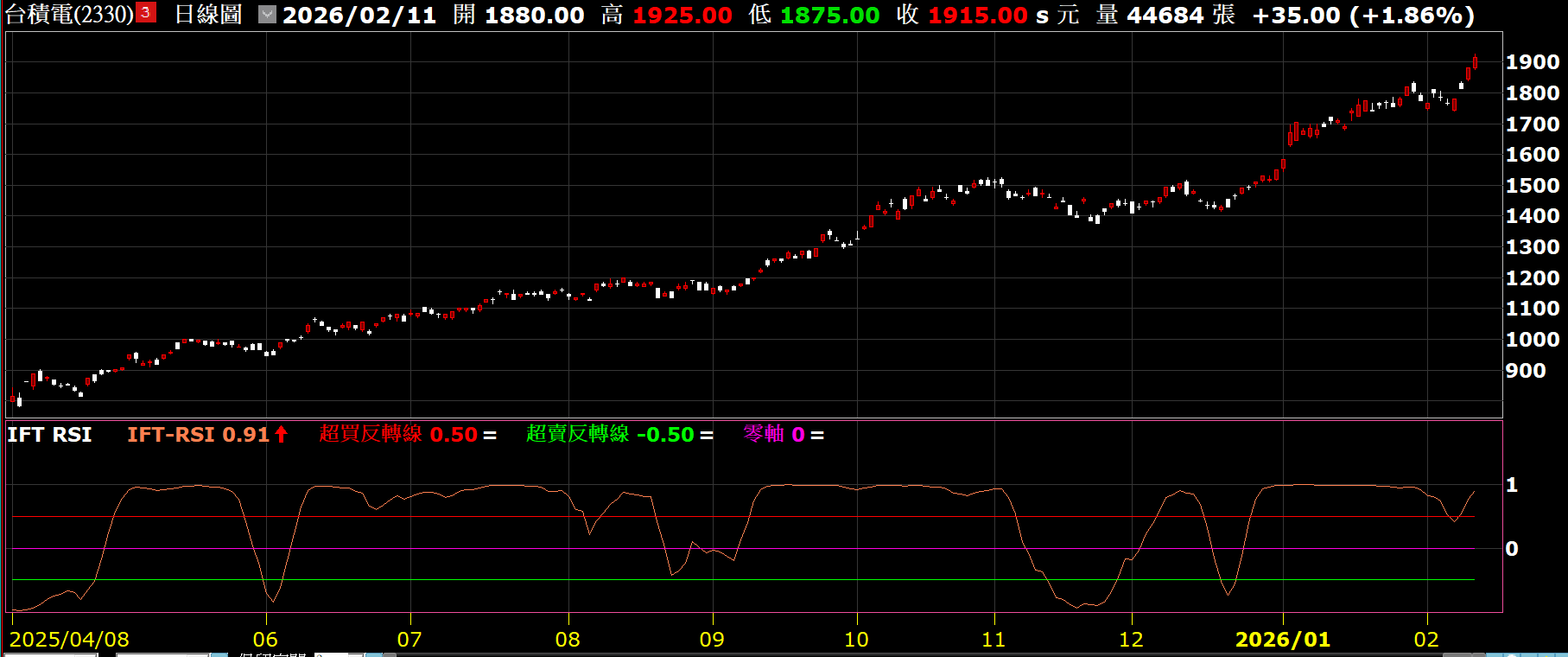Screen dimensions: 1568x657
Task: Select the 超賣反轉線 -0.50 legend label
Action: pos(609,434)
